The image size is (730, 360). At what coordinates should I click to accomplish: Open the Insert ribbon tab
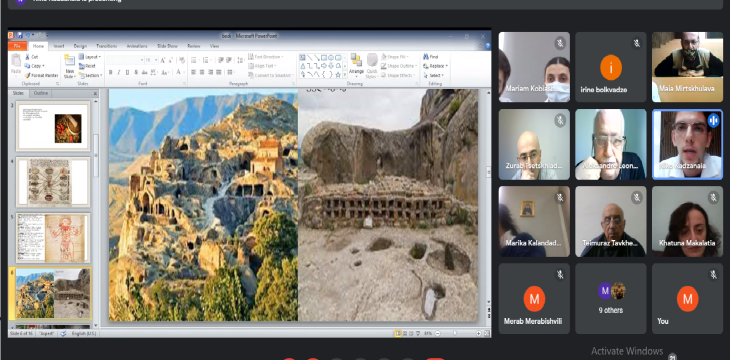click(x=59, y=46)
